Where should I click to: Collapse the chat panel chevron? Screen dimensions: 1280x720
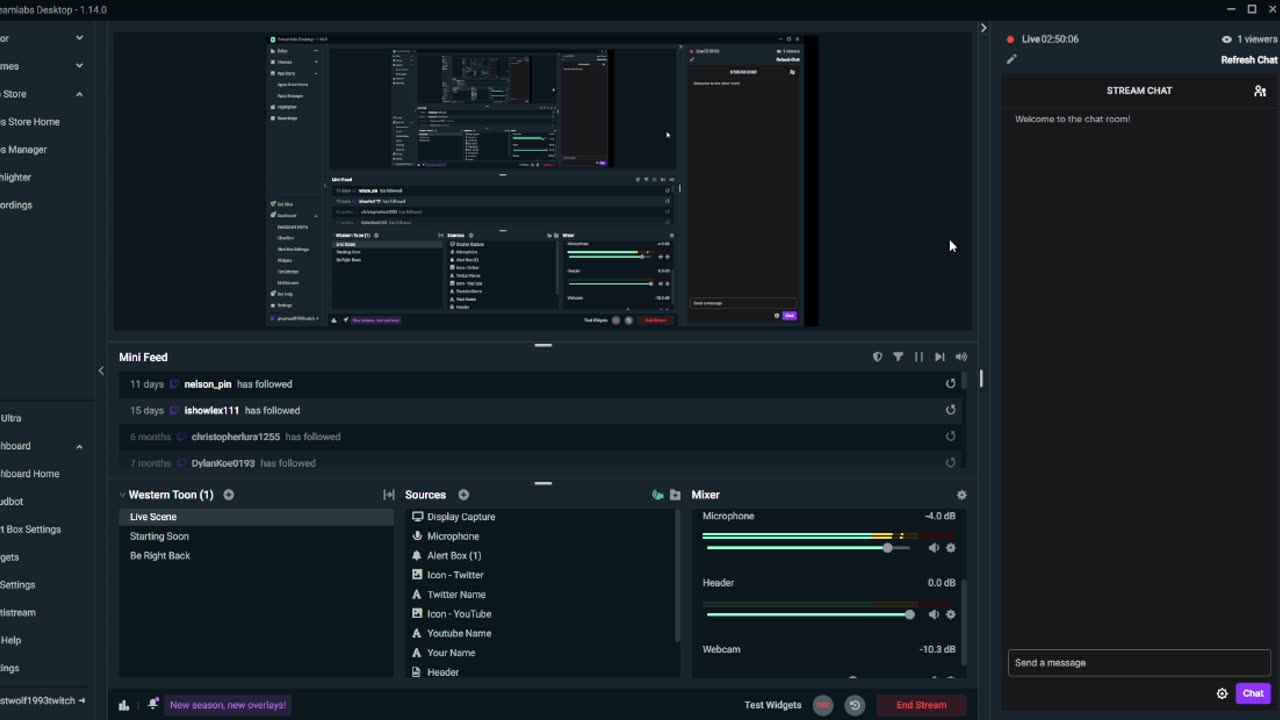(x=983, y=28)
